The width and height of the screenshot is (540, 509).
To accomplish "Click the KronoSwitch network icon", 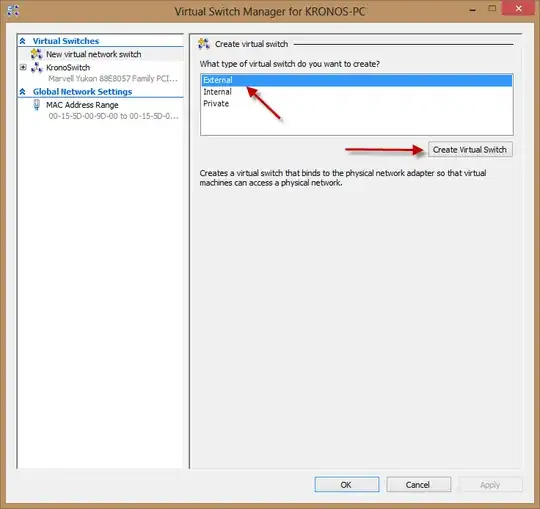I will 37,67.
